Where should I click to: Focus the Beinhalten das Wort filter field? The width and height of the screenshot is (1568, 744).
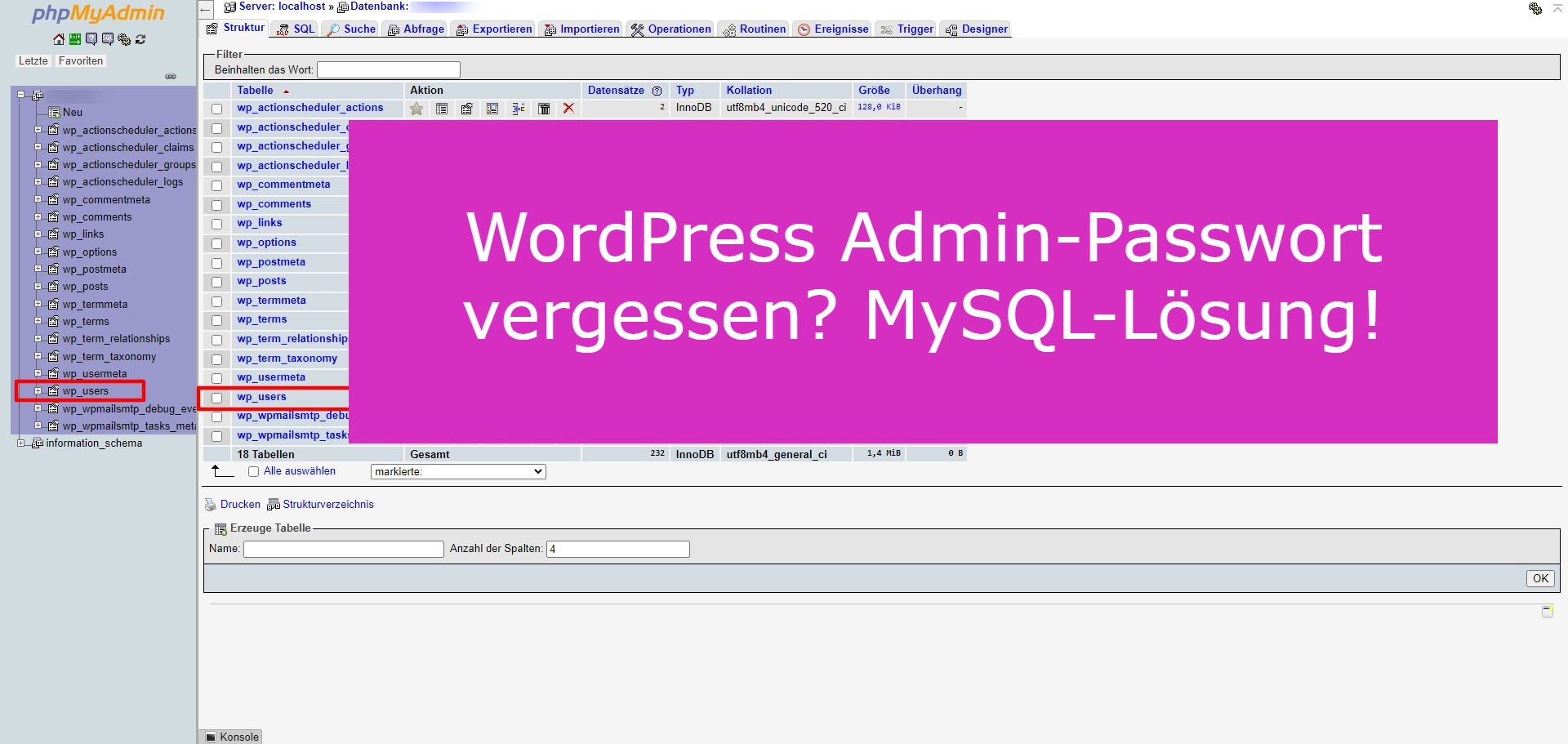click(x=389, y=70)
